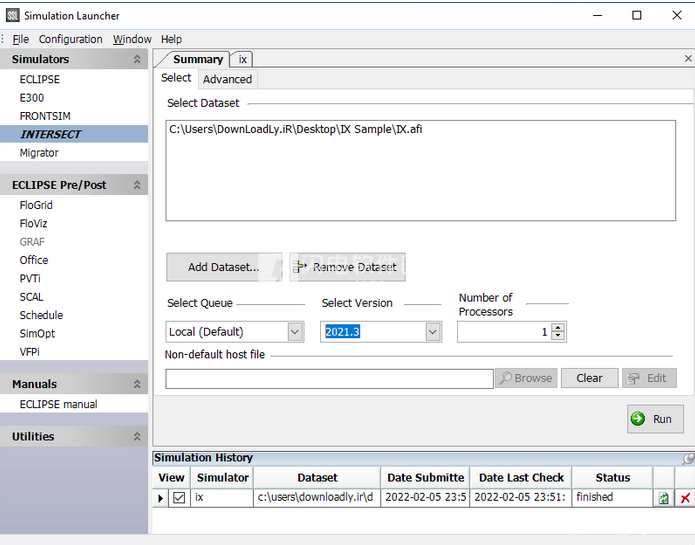Open the Advanced sub-tab
695x545 pixels.
pyautogui.click(x=227, y=79)
